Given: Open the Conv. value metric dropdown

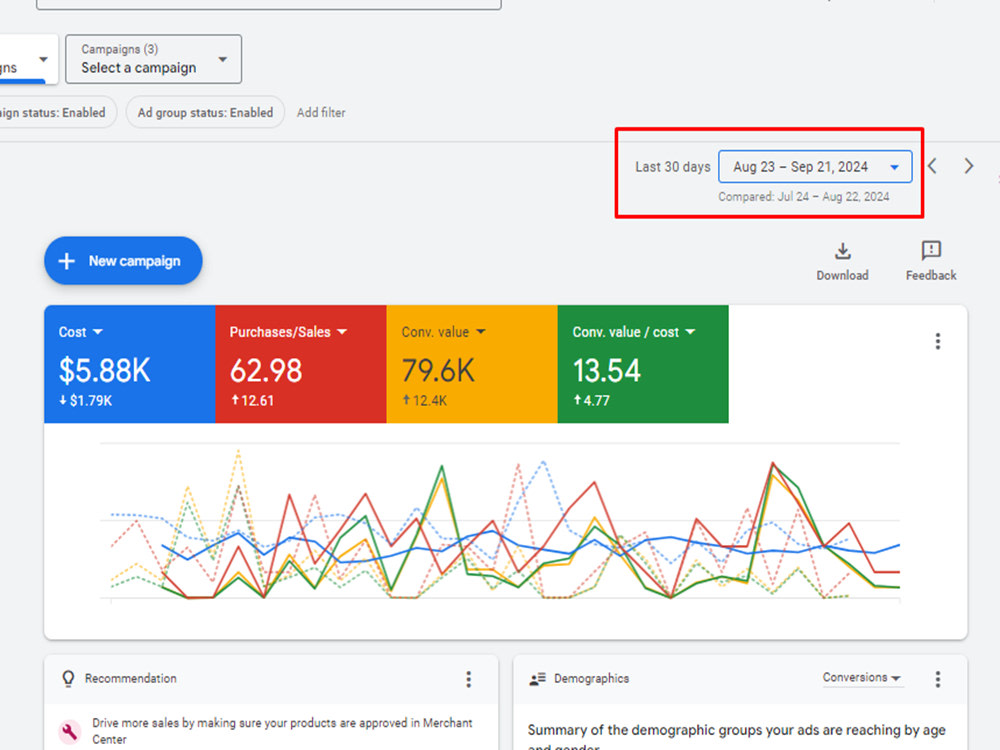Looking at the screenshot, I should click(443, 332).
